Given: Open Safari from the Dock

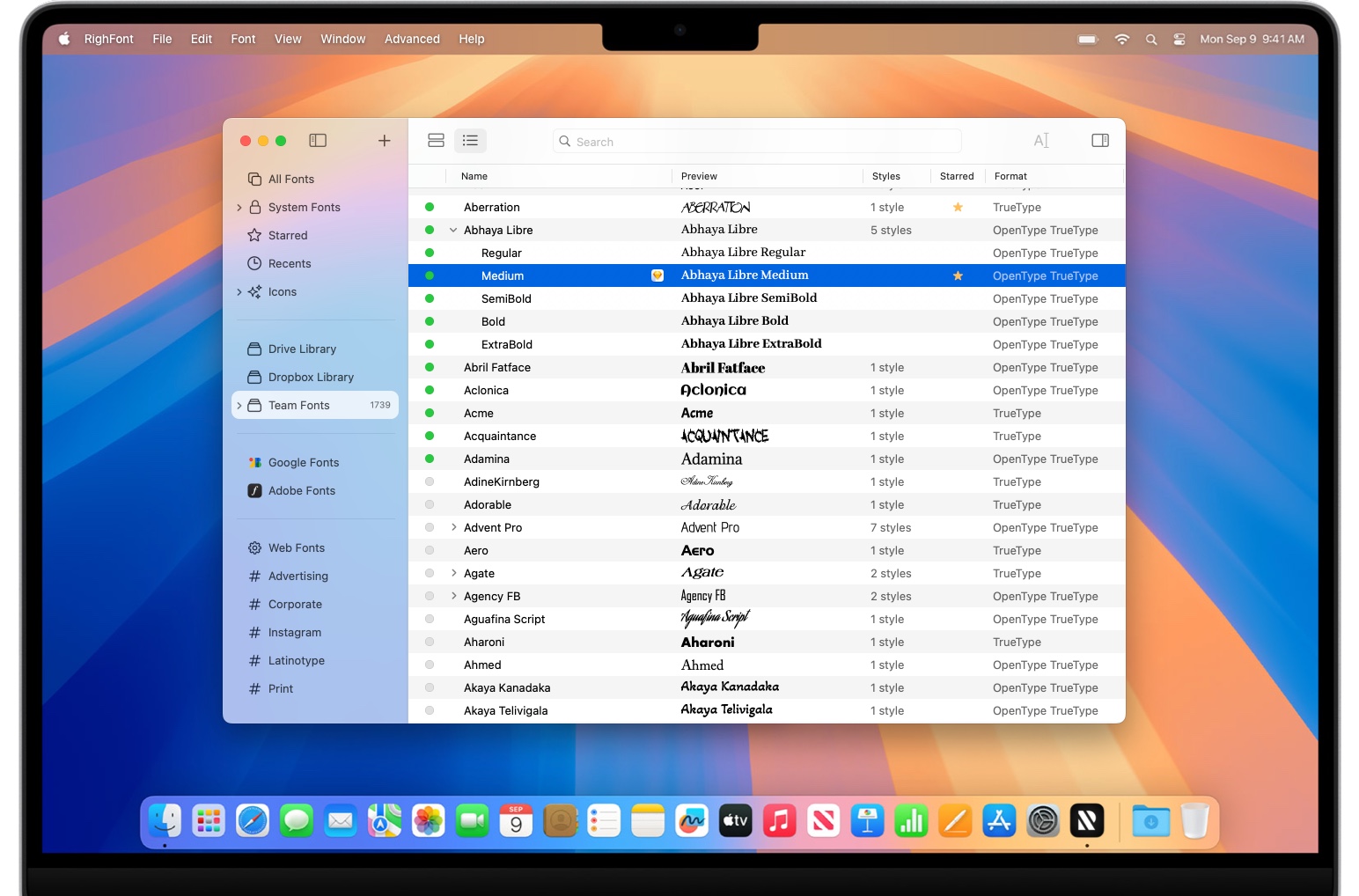Looking at the screenshot, I should 253,821.
